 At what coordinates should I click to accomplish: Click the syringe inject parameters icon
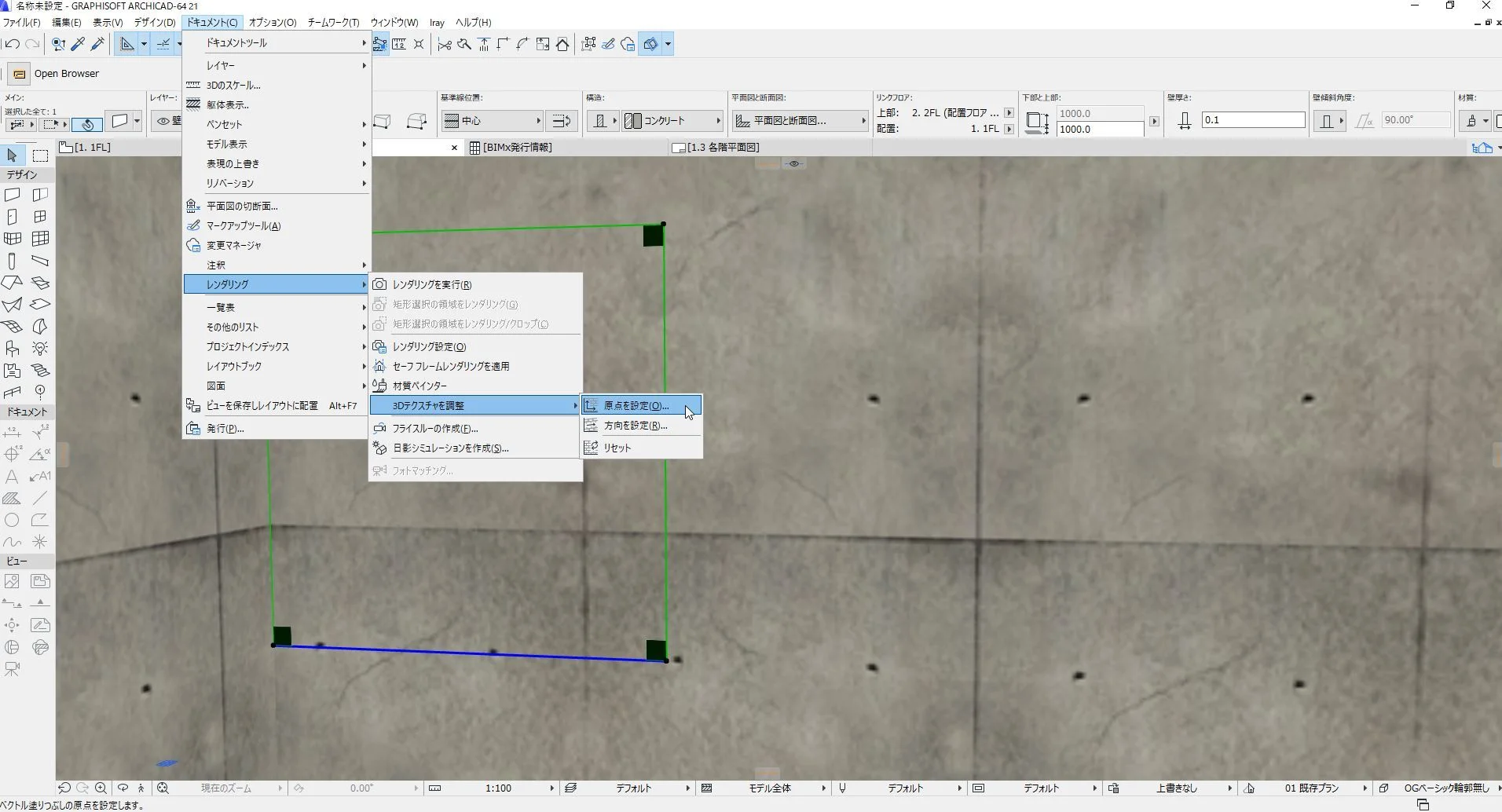(97, 45)
